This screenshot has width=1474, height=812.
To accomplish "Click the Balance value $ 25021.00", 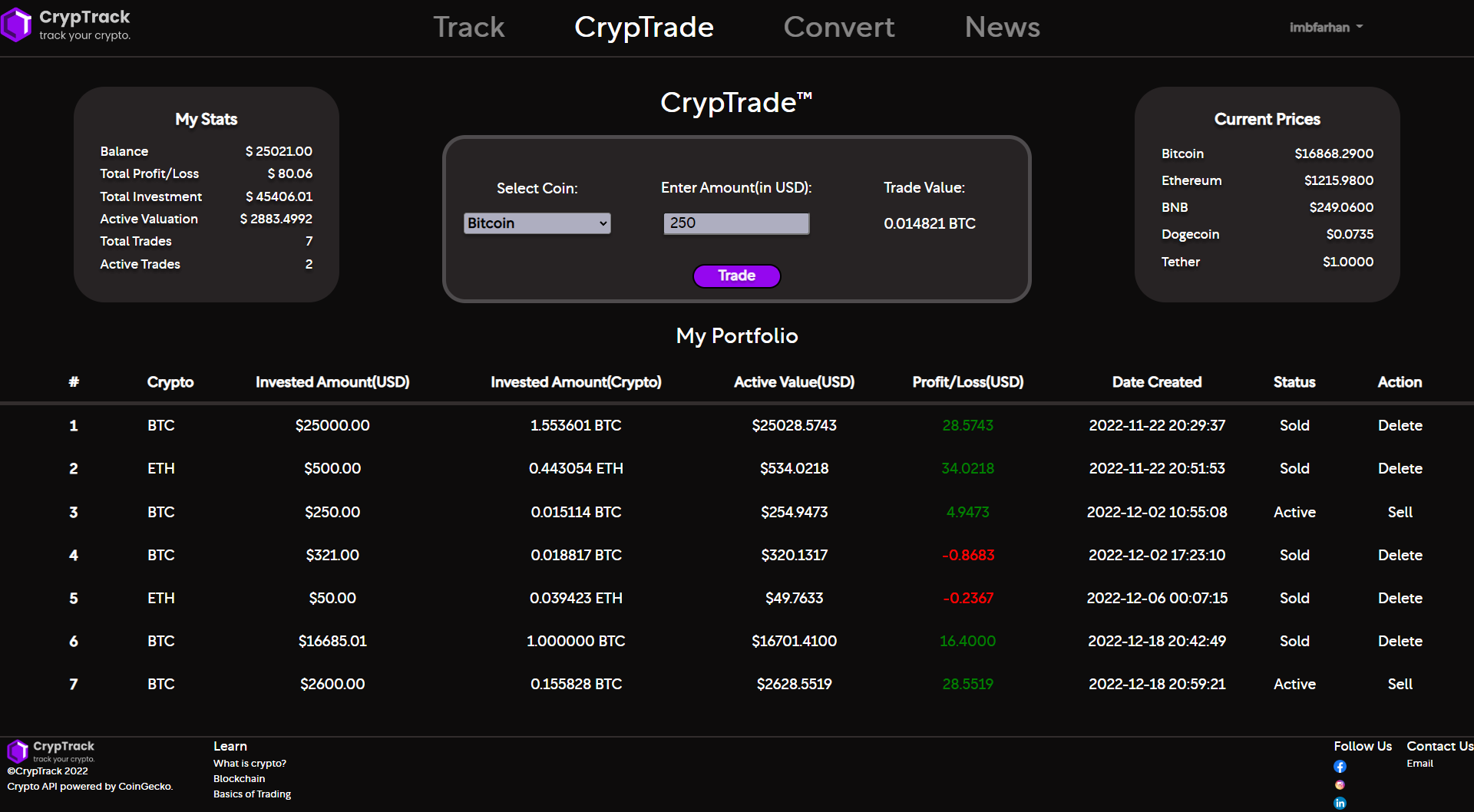I will click(x=279, y=151).
